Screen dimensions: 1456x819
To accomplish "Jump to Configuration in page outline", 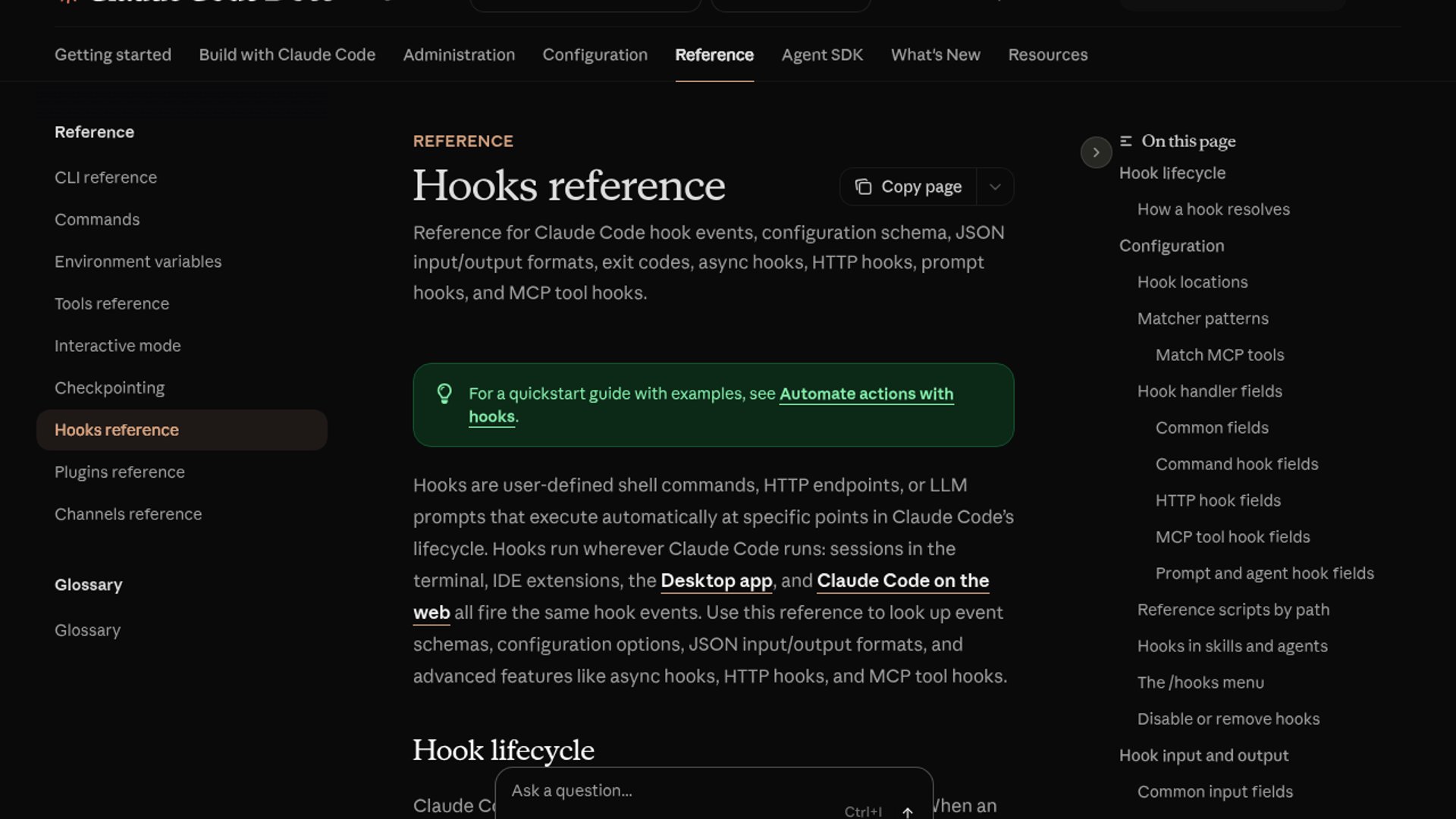I will pos(1172,246).
